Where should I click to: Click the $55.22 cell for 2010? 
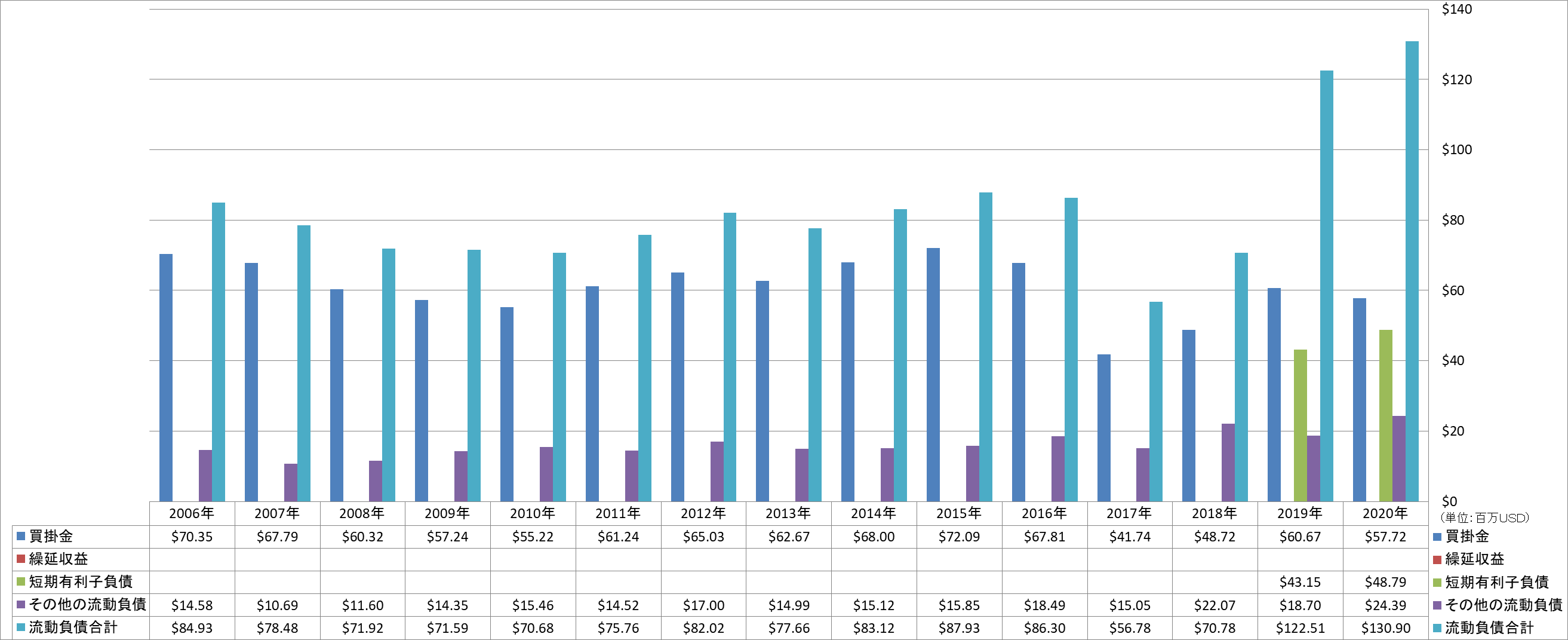[x=533, y=537]
